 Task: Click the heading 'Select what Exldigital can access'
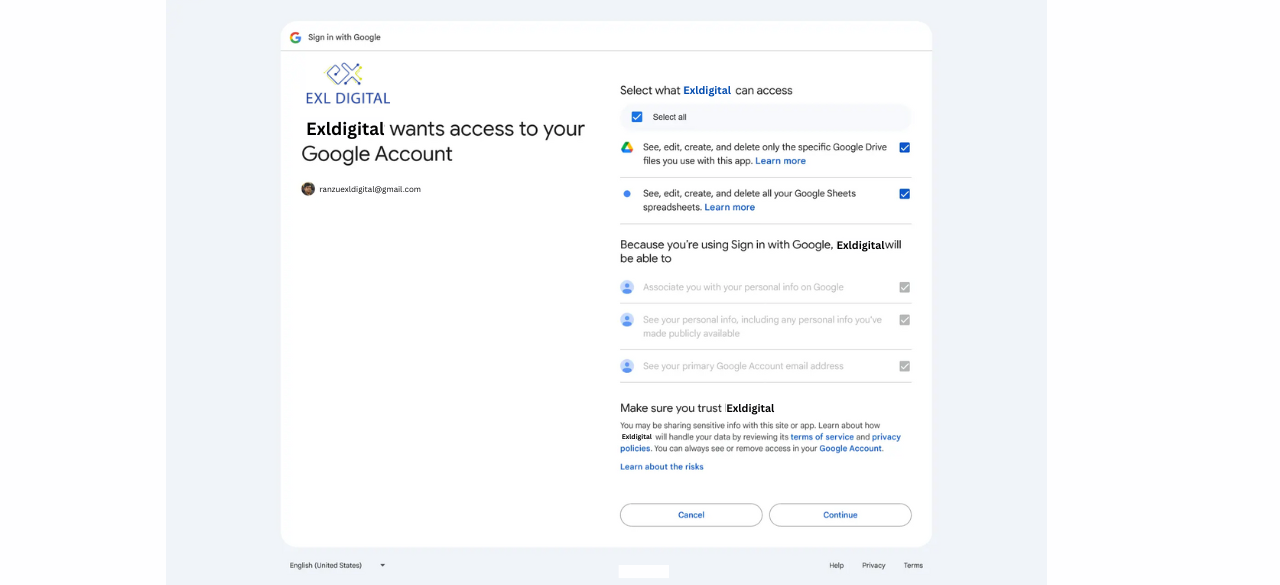pos(706,90)
